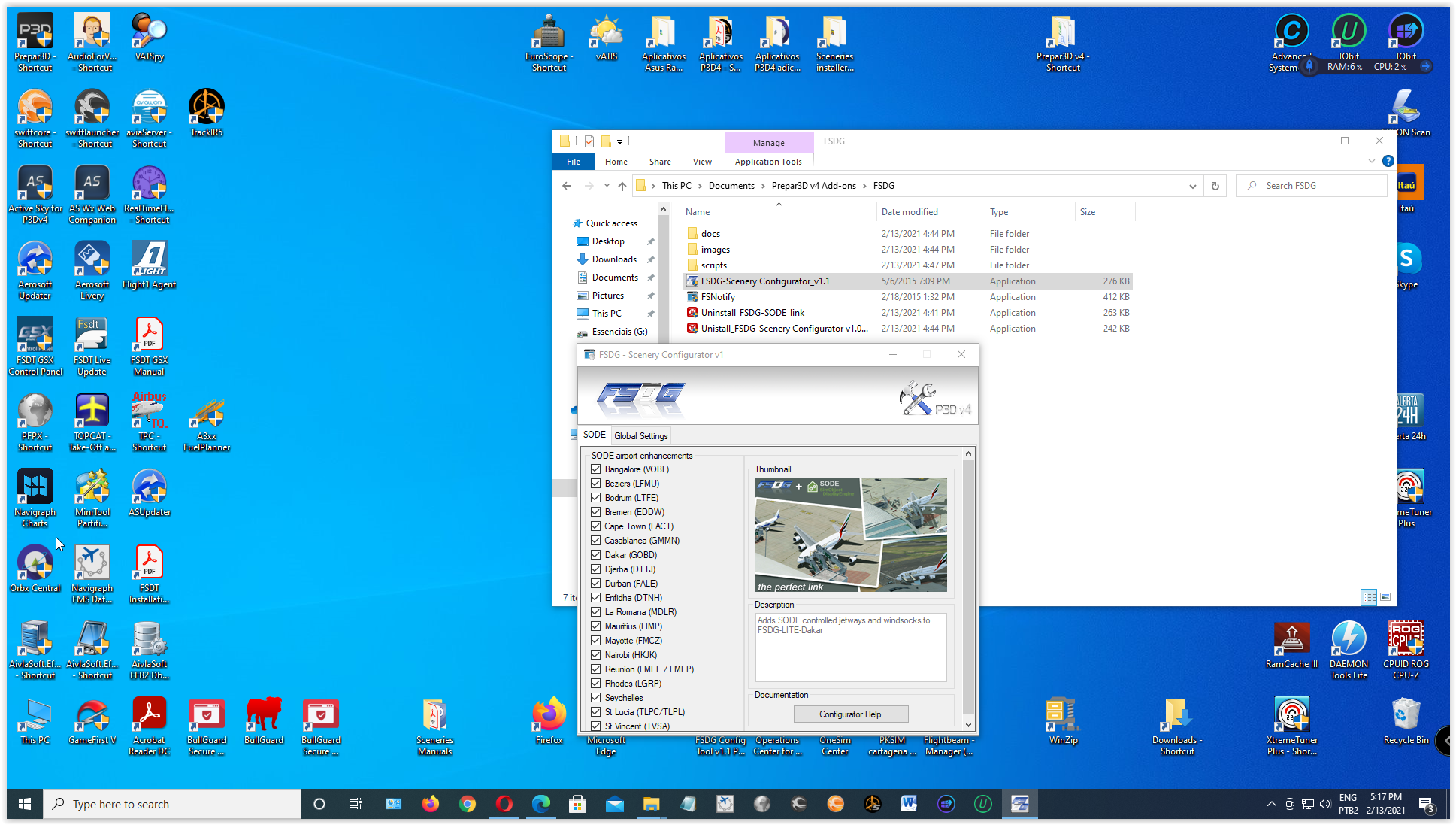This screenshot has height=825, width=1456.
Task: Switch to the Global Settings tab
Action: point(640,435)
